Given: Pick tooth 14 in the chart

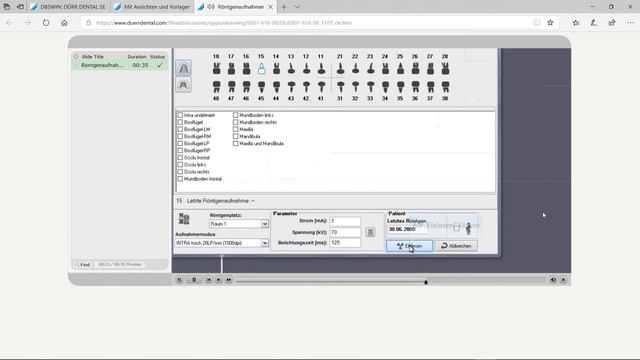Looking at the screenshot, I should click(x=276, y=69).
